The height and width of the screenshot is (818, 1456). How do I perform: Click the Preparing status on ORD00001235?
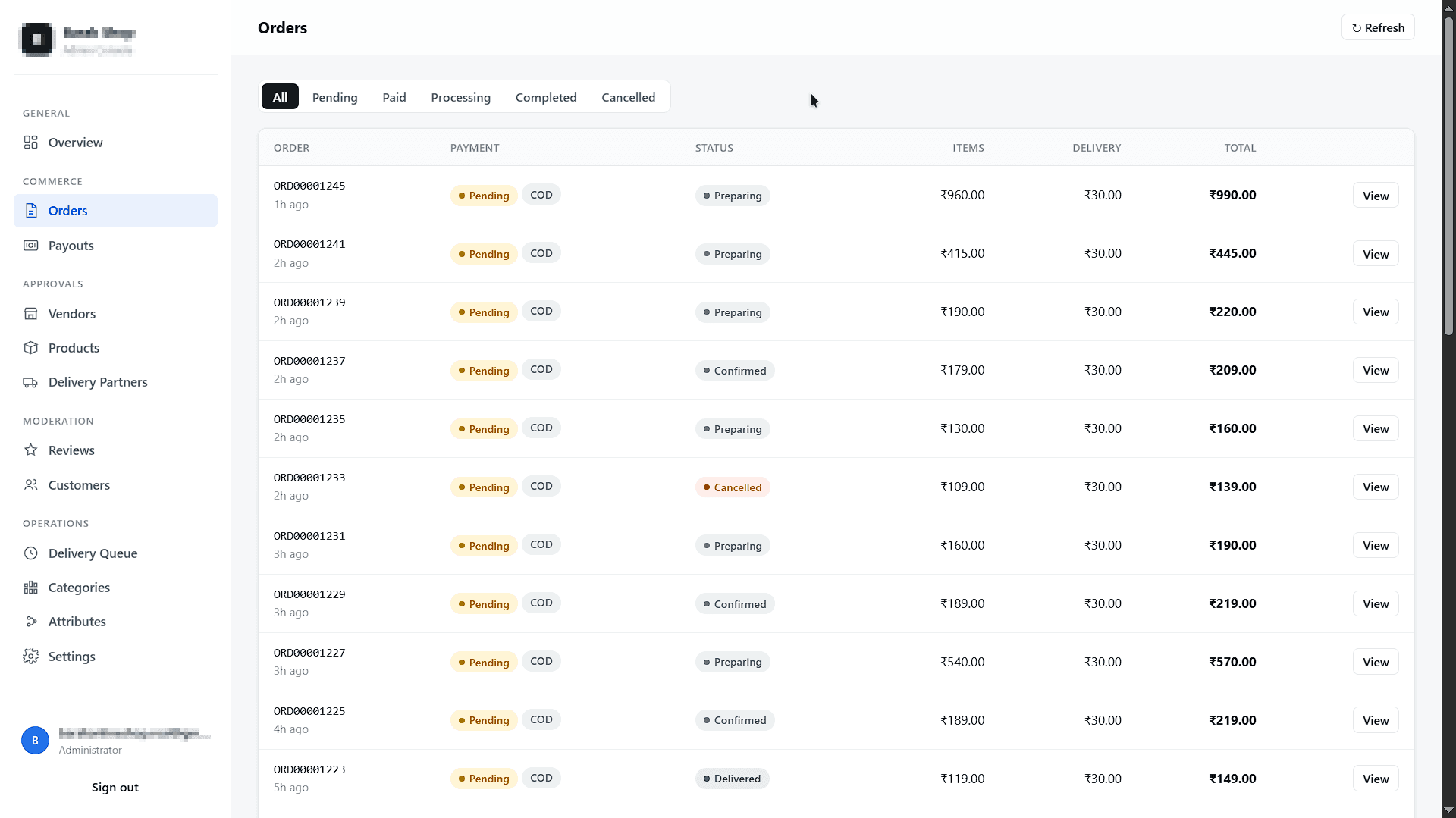pyautogui.click(x=733, y=429)
